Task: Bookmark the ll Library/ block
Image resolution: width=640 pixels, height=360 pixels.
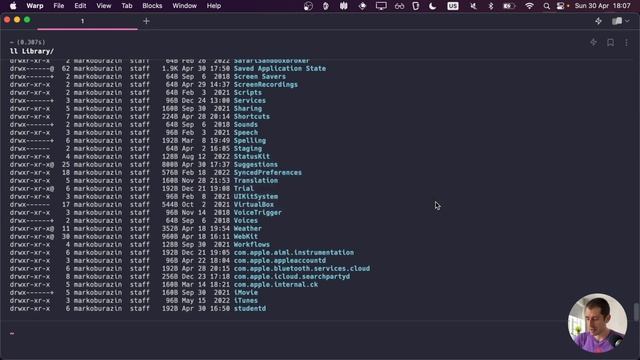Action: coord(610,42)
